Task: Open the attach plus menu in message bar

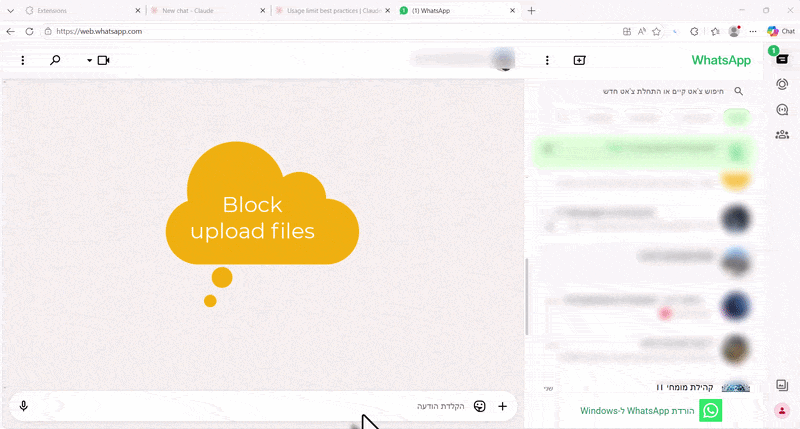Action: tap(503, 406)
